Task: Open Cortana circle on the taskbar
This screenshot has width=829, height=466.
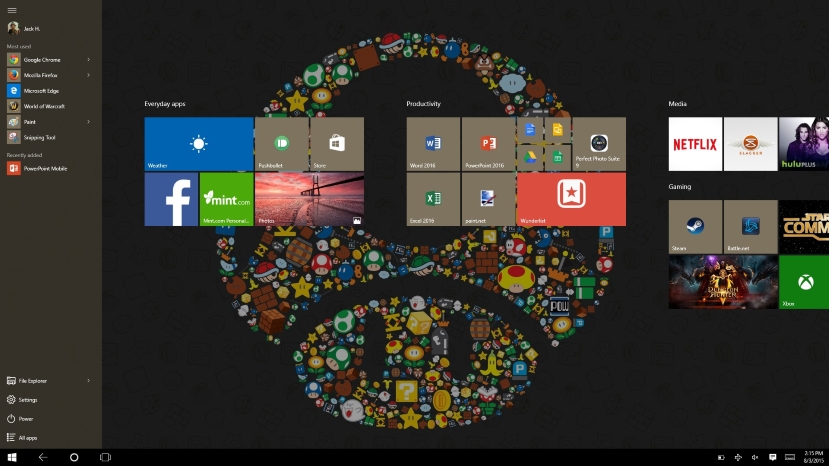Action: tap(74, 457)
